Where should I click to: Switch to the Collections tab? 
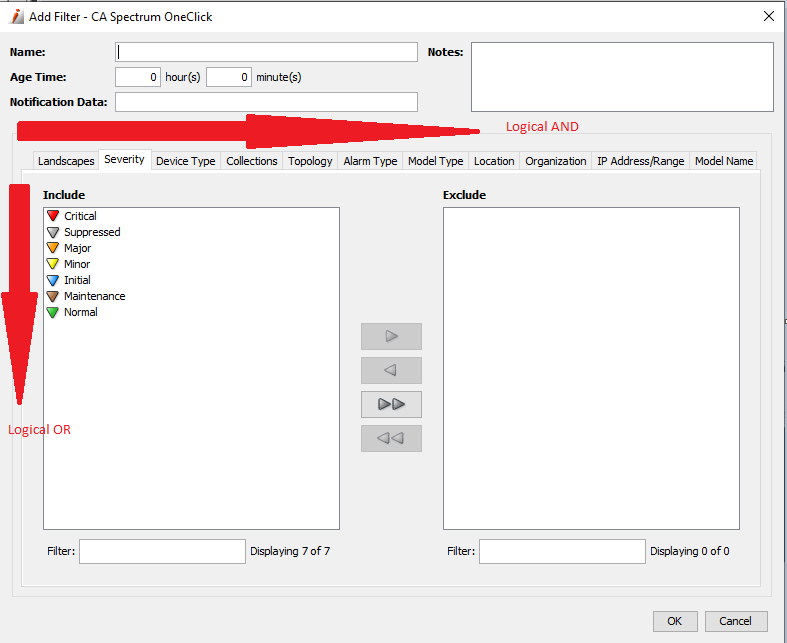click(x=251, y=161)
